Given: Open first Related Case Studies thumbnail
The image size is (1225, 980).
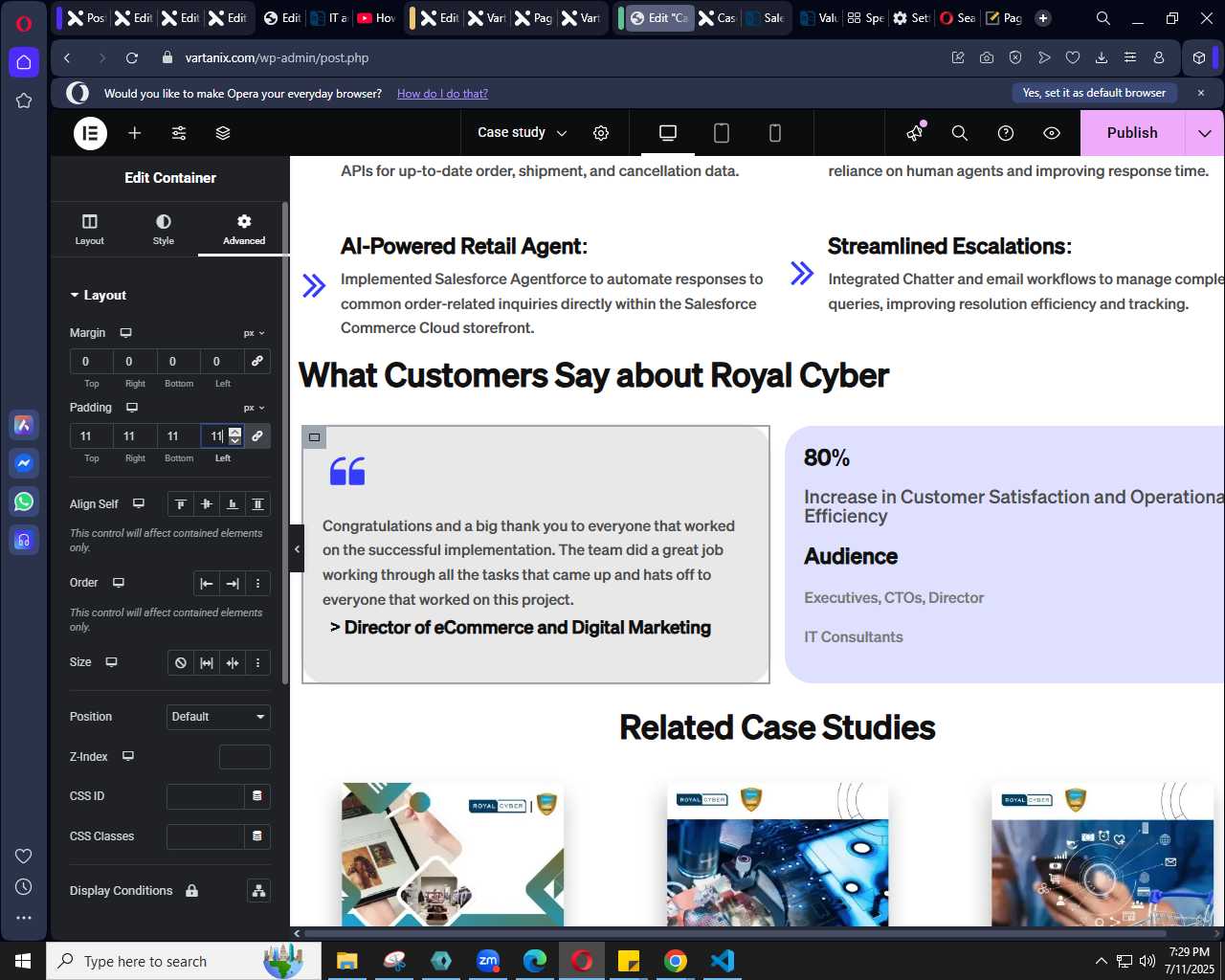Looking at the screenshot, I should tap(453, 855).
